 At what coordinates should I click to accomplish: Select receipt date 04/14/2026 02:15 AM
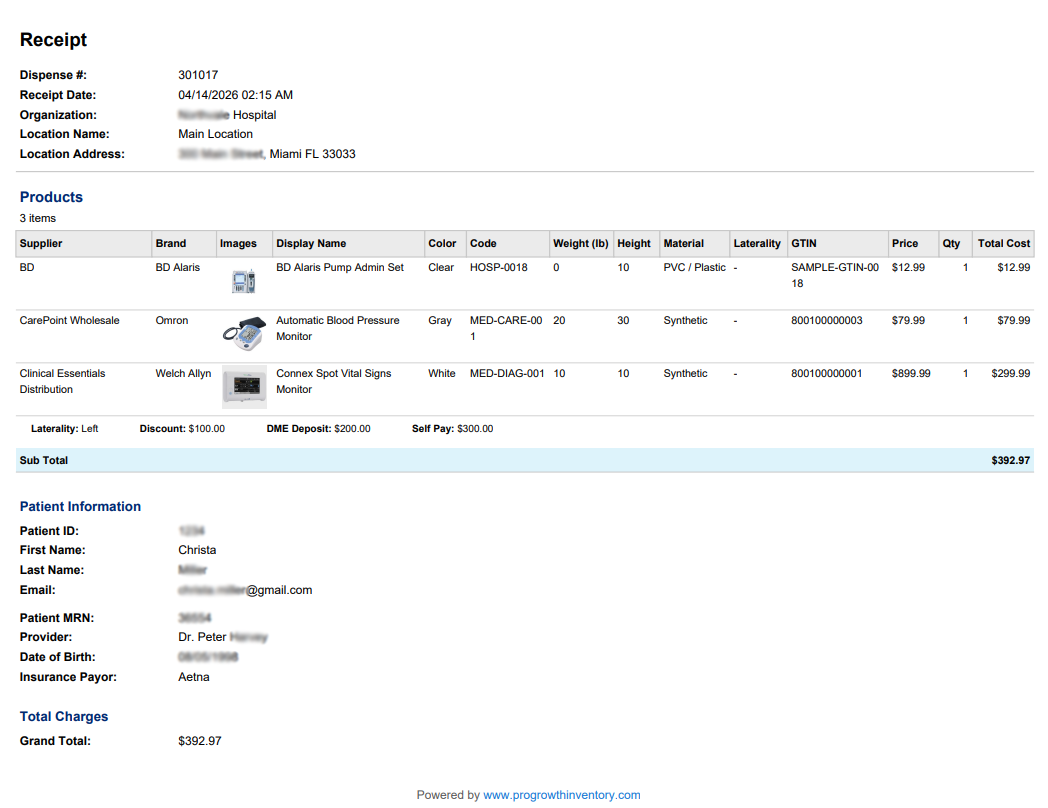[235, 95]
